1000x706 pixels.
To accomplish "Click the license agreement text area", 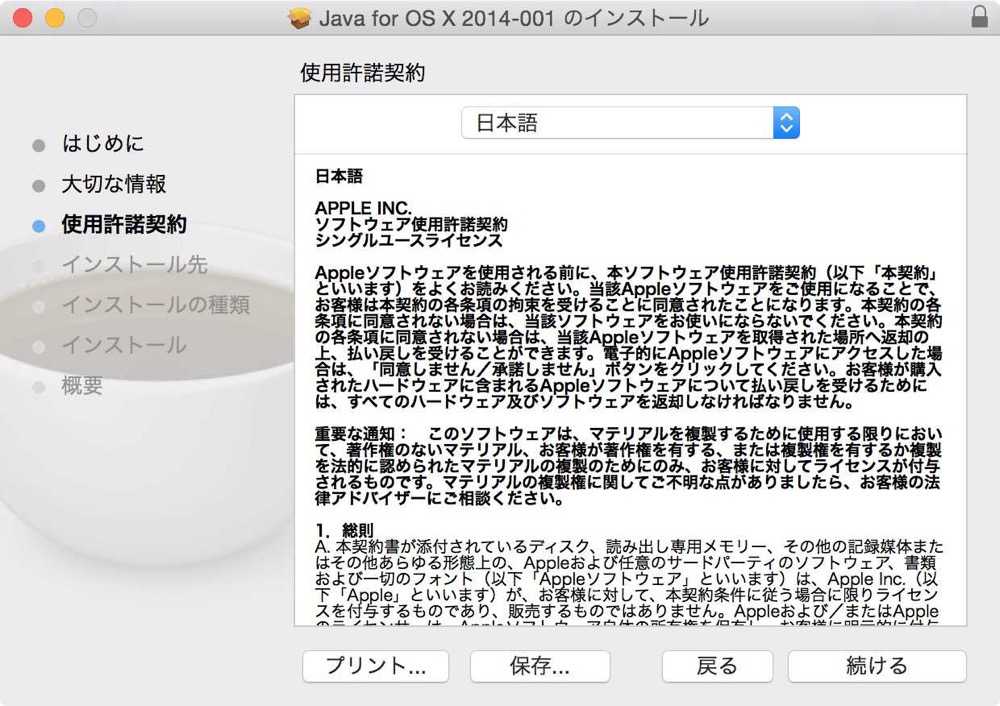I will [x=630, y=390].
